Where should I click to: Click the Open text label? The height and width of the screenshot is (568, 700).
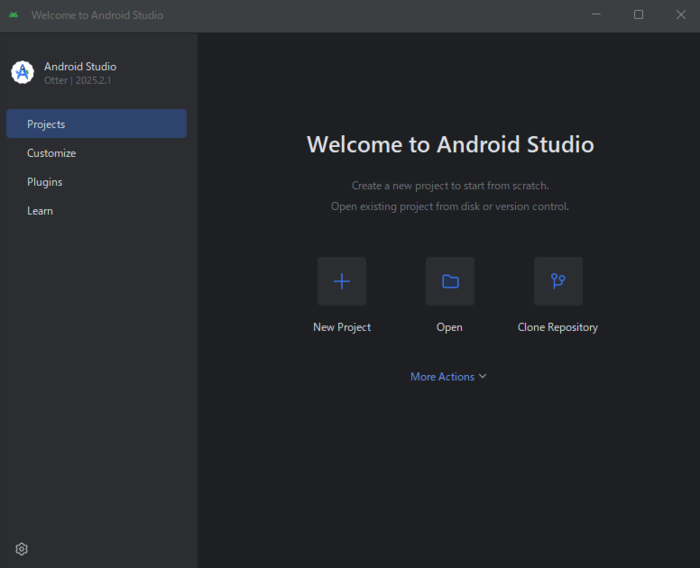pyautogui.click(x=449, y=327)
